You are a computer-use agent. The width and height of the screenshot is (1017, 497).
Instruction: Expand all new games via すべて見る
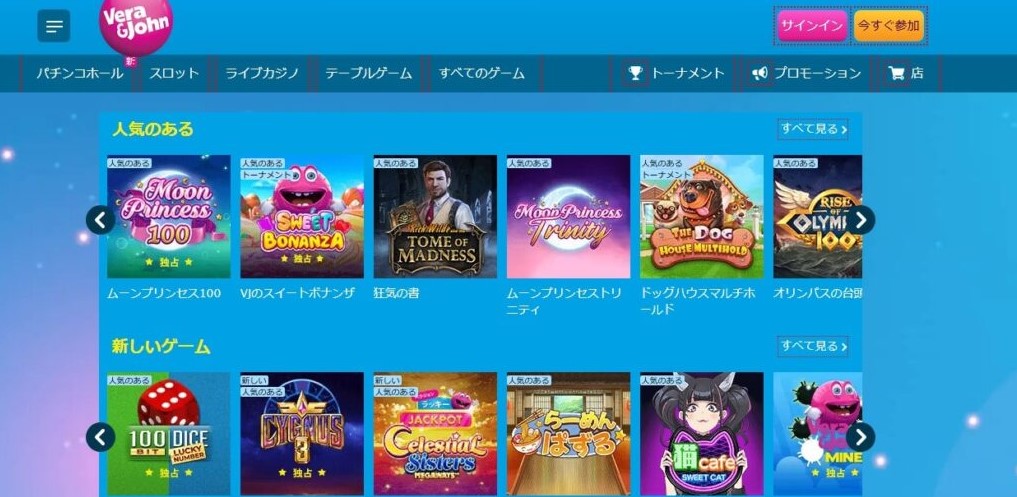coord(813,346)
